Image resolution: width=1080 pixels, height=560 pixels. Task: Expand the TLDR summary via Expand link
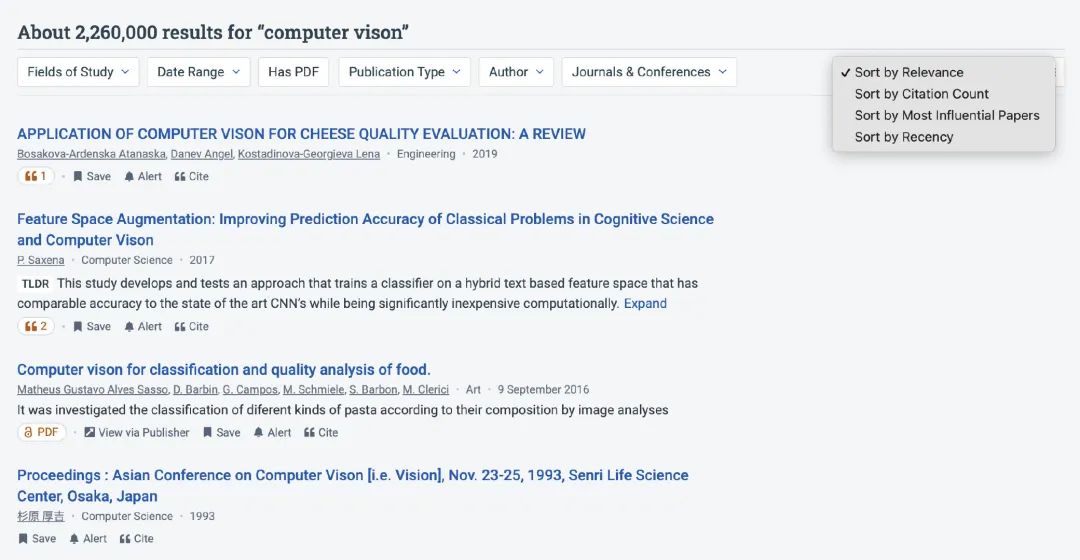(x=645, y=304)
